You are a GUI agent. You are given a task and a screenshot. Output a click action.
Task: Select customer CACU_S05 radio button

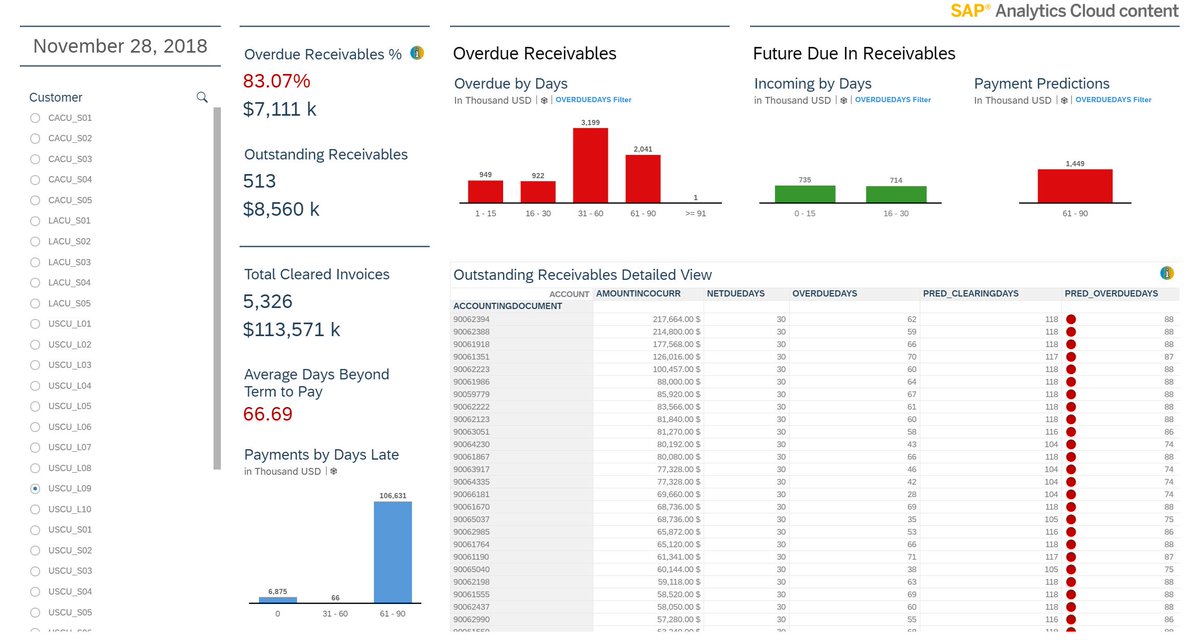(35, 200)
